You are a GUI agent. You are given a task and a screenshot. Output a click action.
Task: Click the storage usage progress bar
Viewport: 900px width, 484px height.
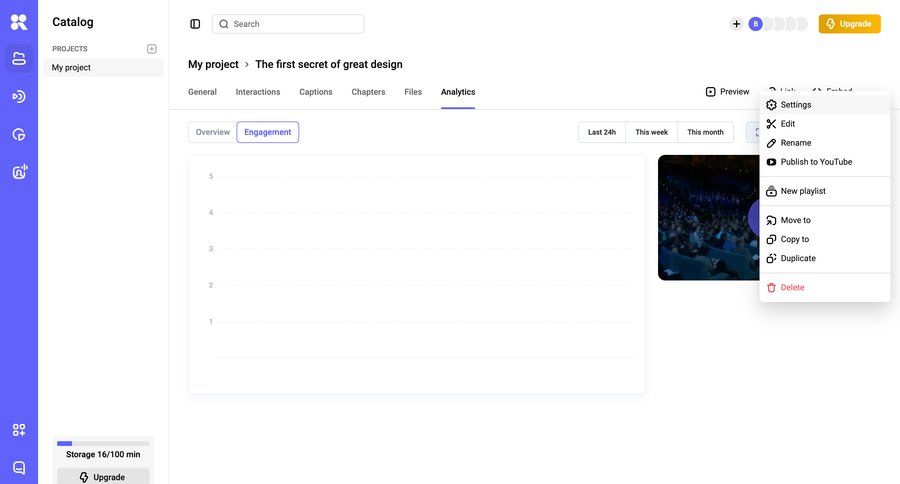103,443
